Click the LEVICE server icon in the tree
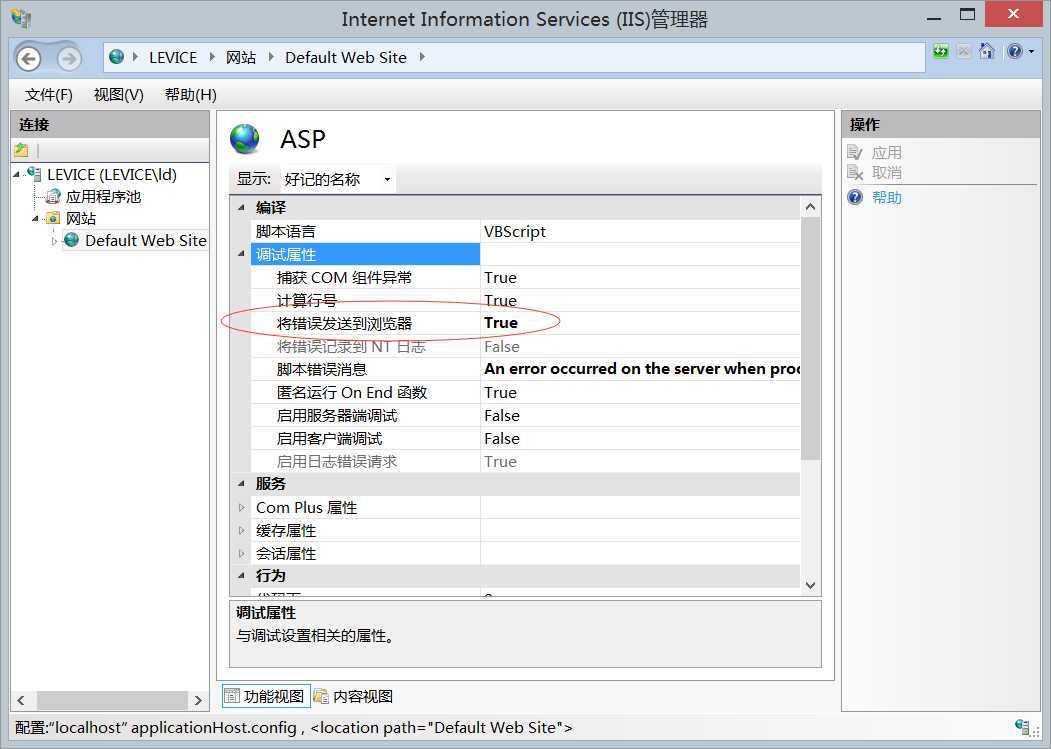 [34, 174]
